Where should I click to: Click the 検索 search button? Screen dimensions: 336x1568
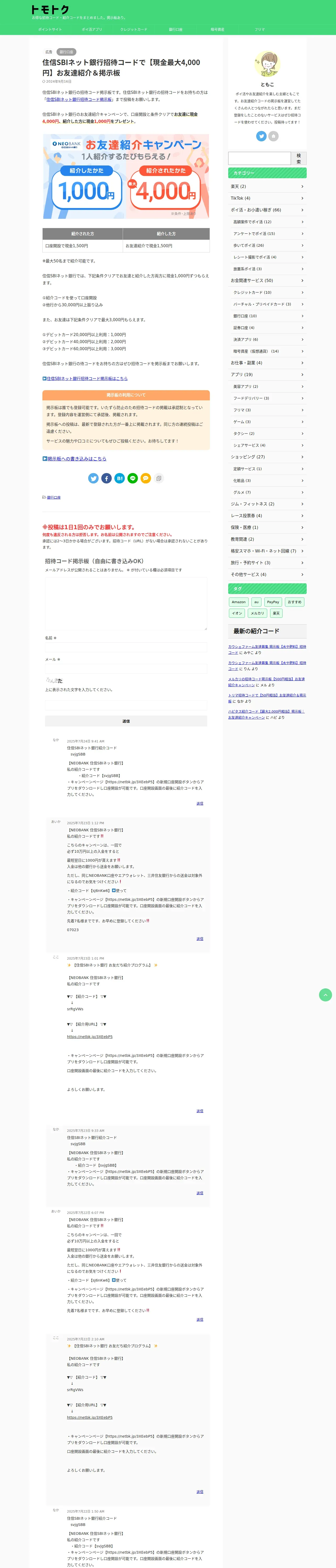299,158
